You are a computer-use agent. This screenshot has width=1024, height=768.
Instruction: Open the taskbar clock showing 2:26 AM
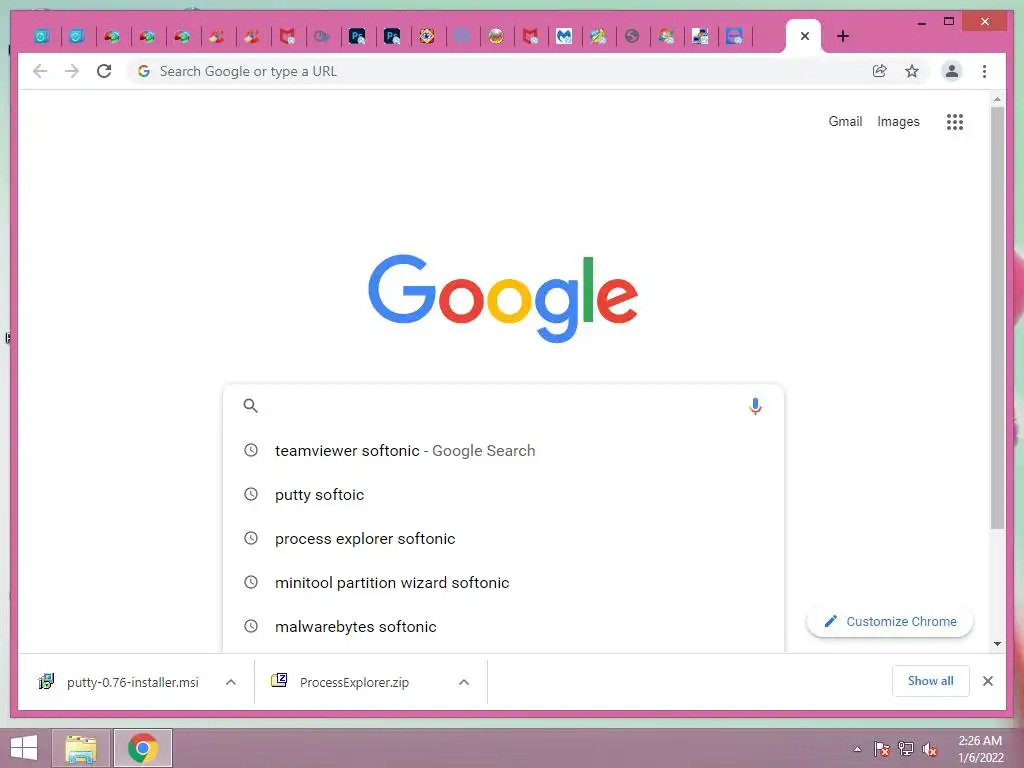click(x=980, y=749)
